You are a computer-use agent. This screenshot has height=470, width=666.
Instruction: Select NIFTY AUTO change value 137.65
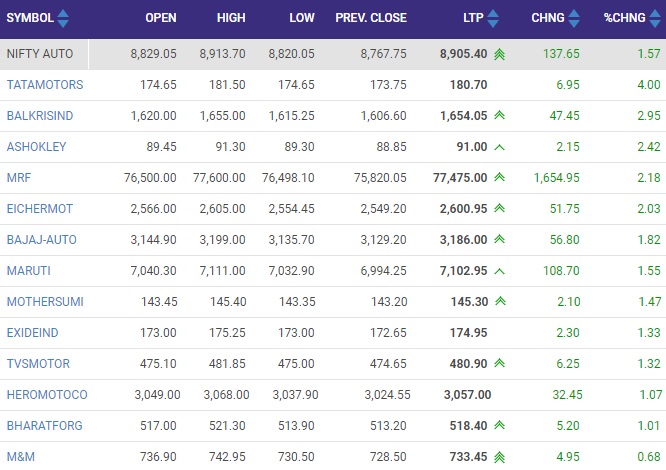click(x=561, y=53)
